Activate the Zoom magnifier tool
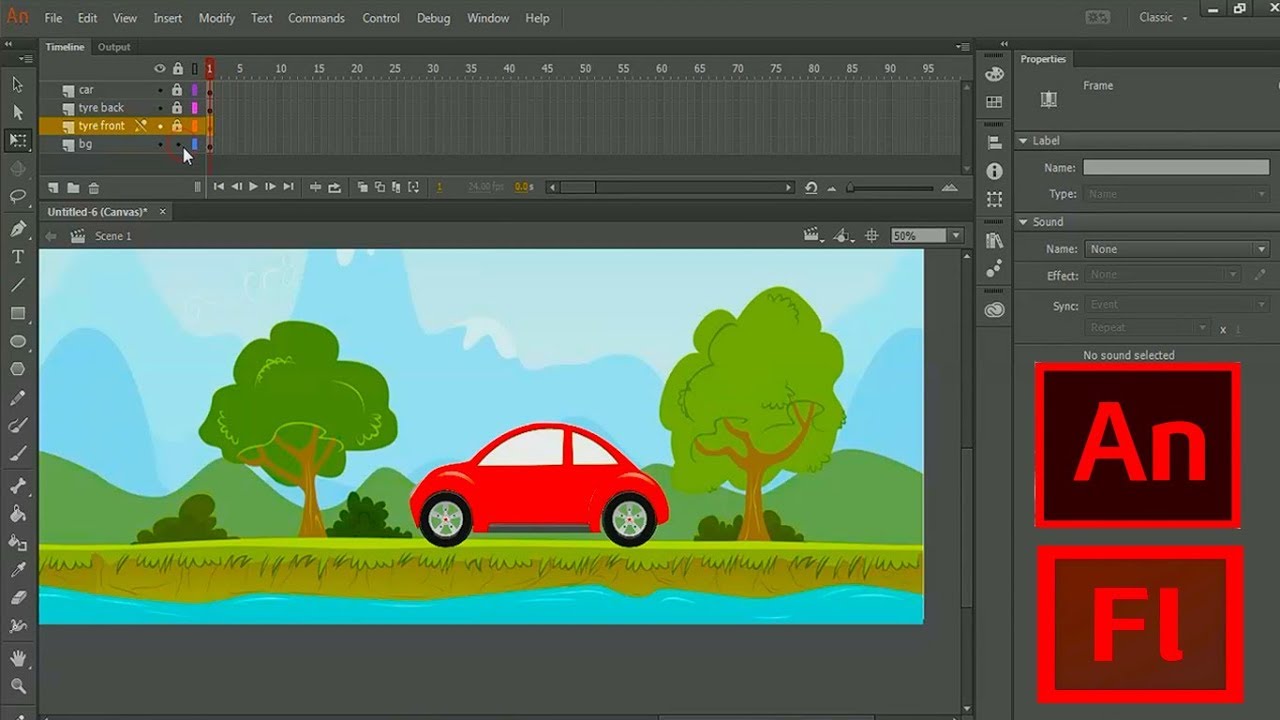 pos(18,686)
